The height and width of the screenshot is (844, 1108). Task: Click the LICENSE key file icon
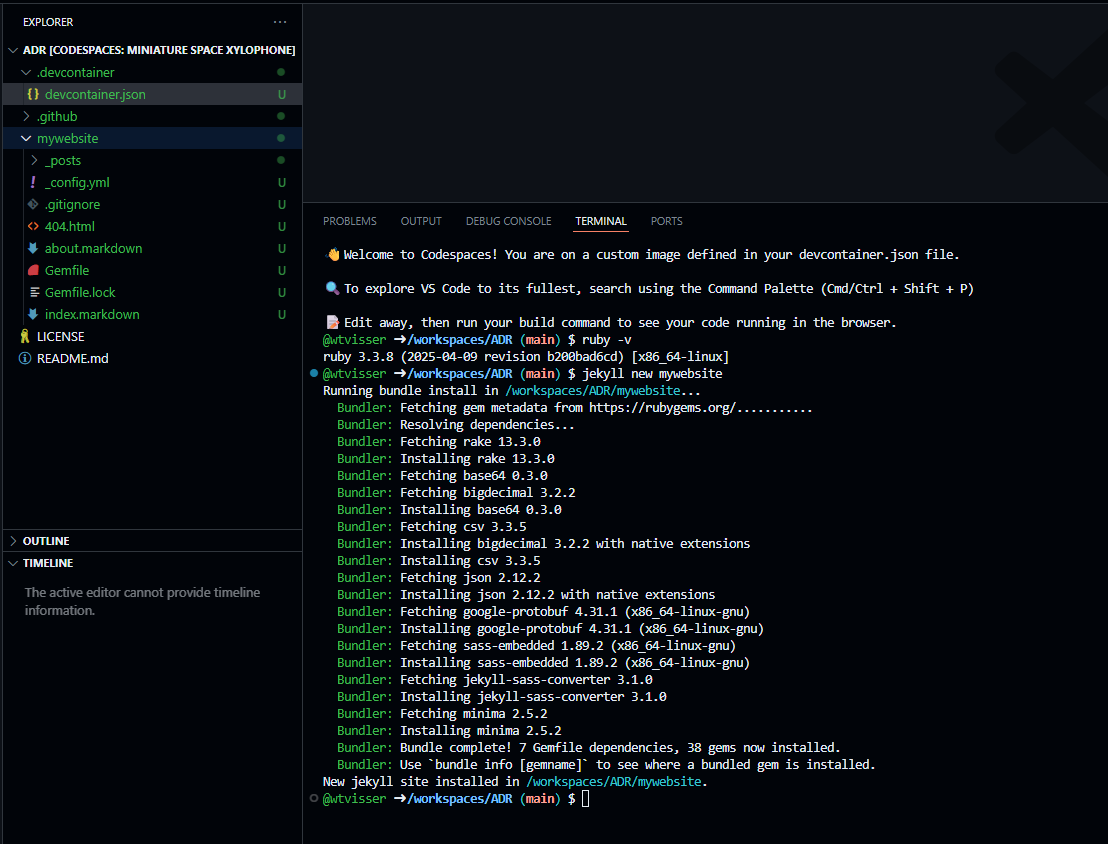click(25, 336)
